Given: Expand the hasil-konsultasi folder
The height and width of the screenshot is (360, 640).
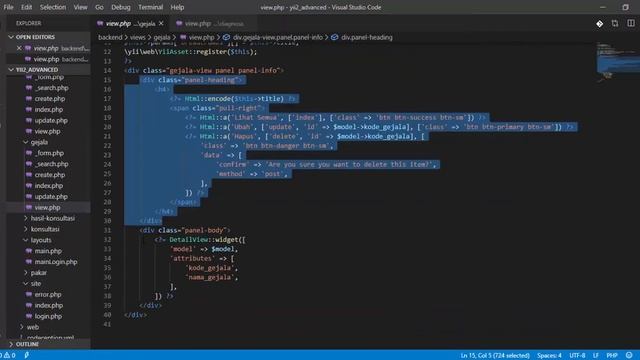Looking at the screenshot, I should pos(26,218).
